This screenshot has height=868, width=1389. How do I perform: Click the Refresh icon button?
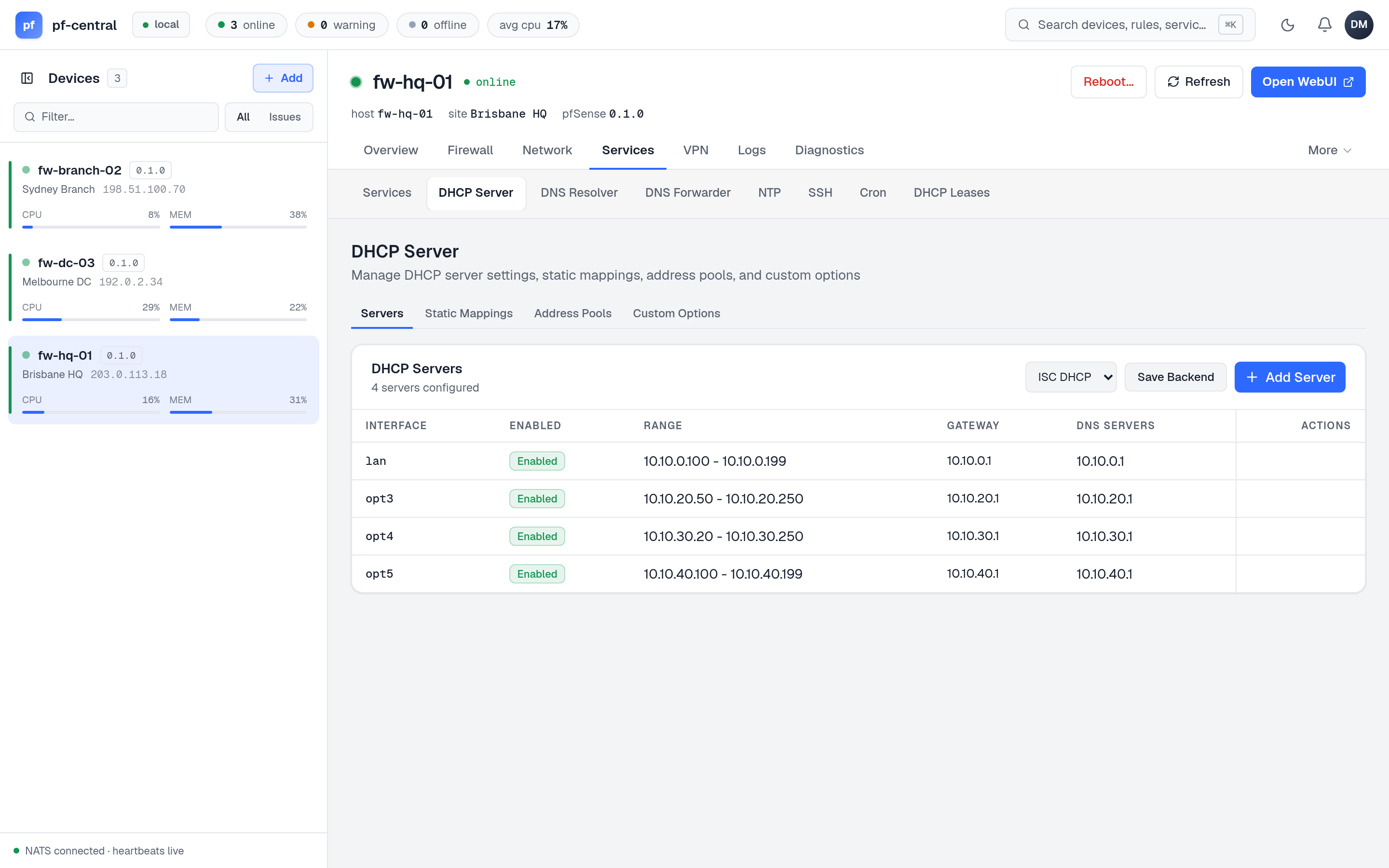pos(1198,81)
